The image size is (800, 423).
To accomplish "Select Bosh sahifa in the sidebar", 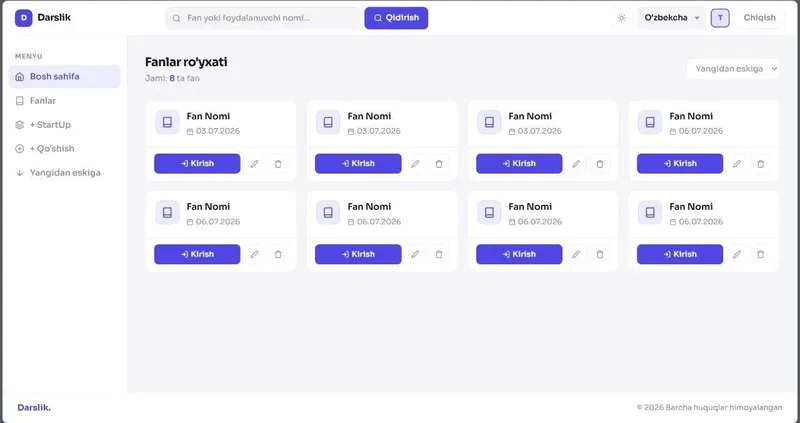I will [x=65, y=77].
